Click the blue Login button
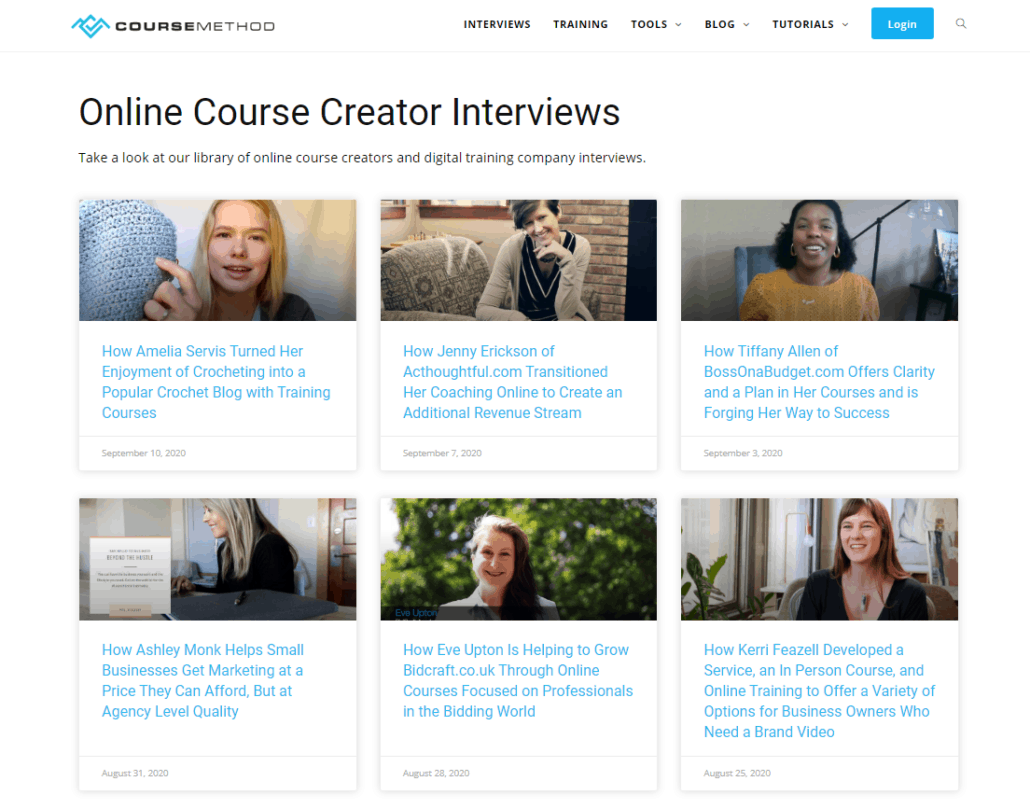Viewport: 1030px width, 809px height. (902, 24)
